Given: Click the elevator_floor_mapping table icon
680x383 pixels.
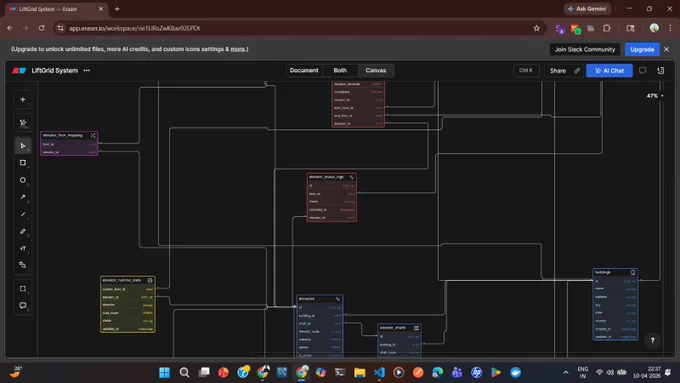Looking at the screenshot, I should (93, 135).
